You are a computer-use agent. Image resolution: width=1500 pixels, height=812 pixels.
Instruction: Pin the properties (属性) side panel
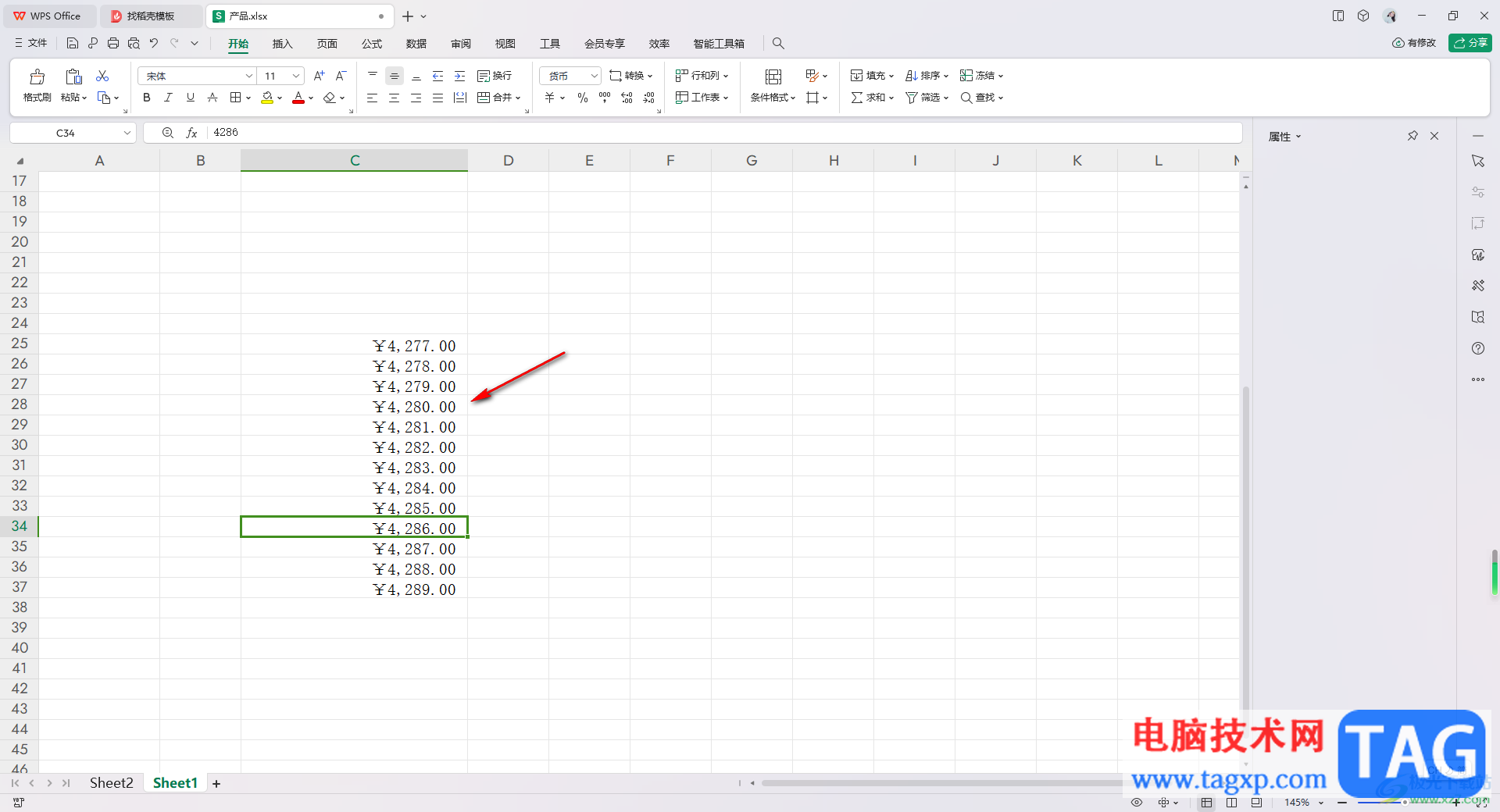pyautogui.click(x=1412, y=136)
